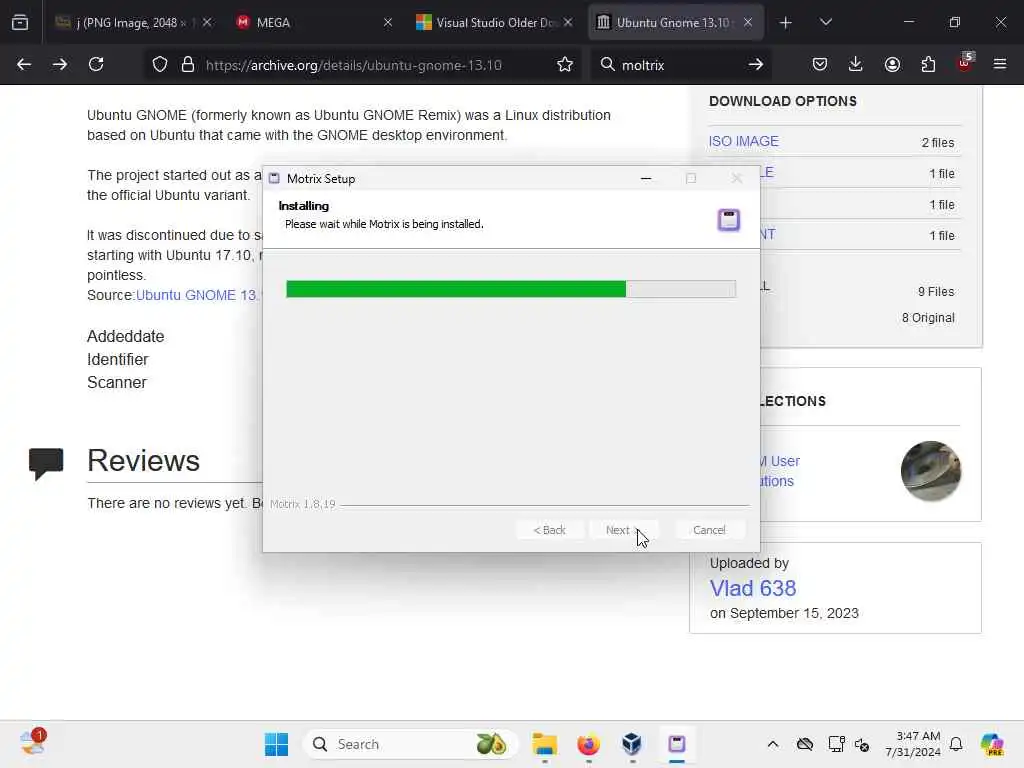Click the Motrix logo in installer header

tap(729, 219)
